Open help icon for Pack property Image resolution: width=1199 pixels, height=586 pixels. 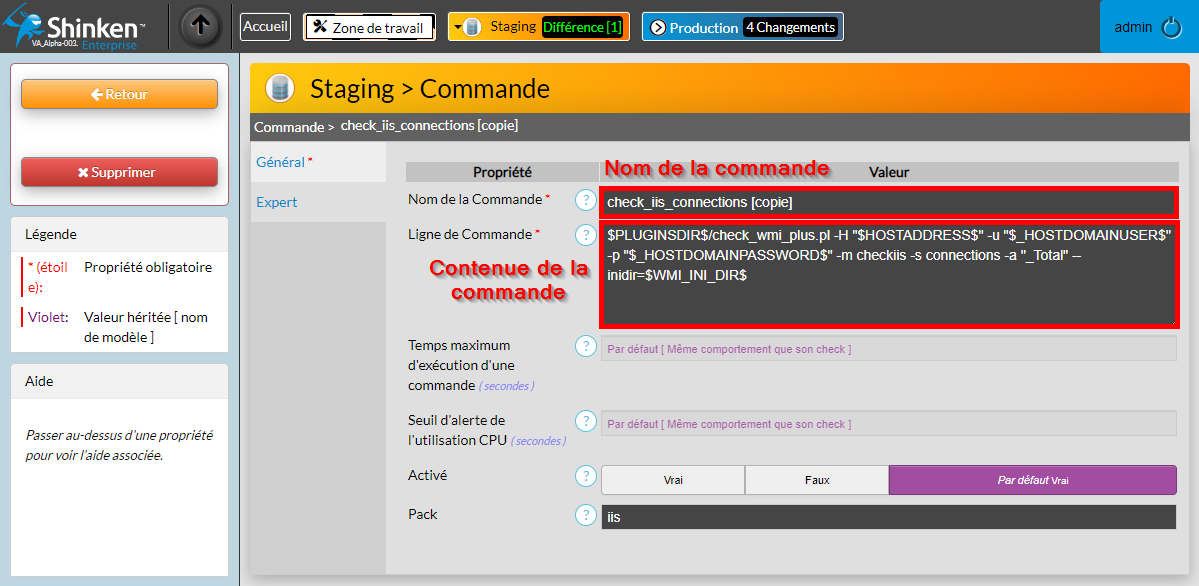pos(585,515)
